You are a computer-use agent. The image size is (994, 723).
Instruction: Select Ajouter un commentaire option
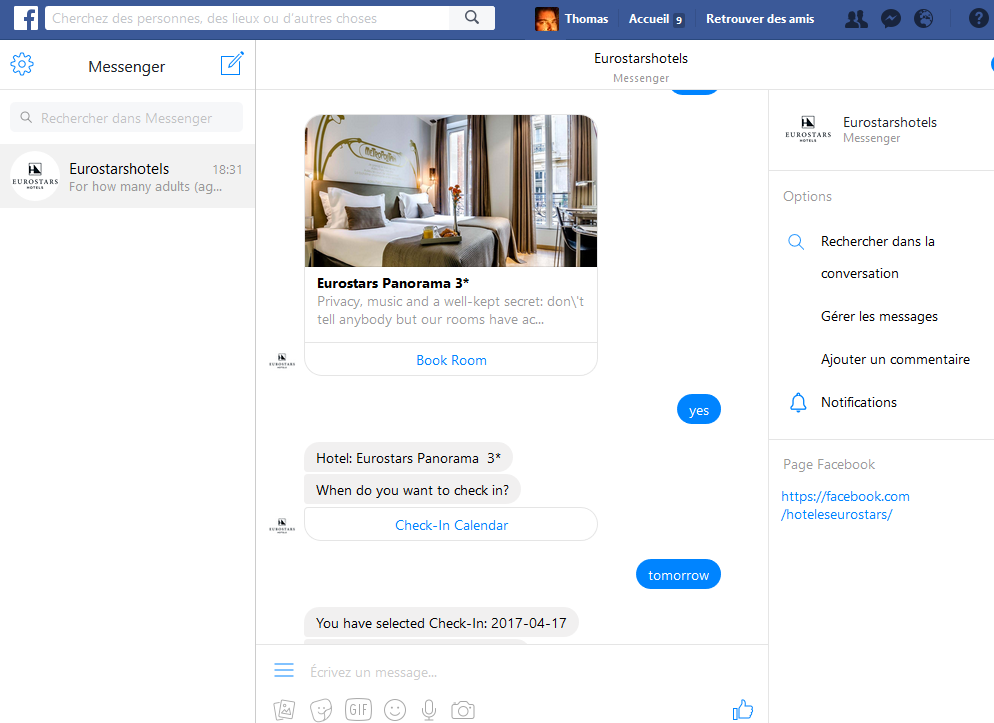[895, 359]
